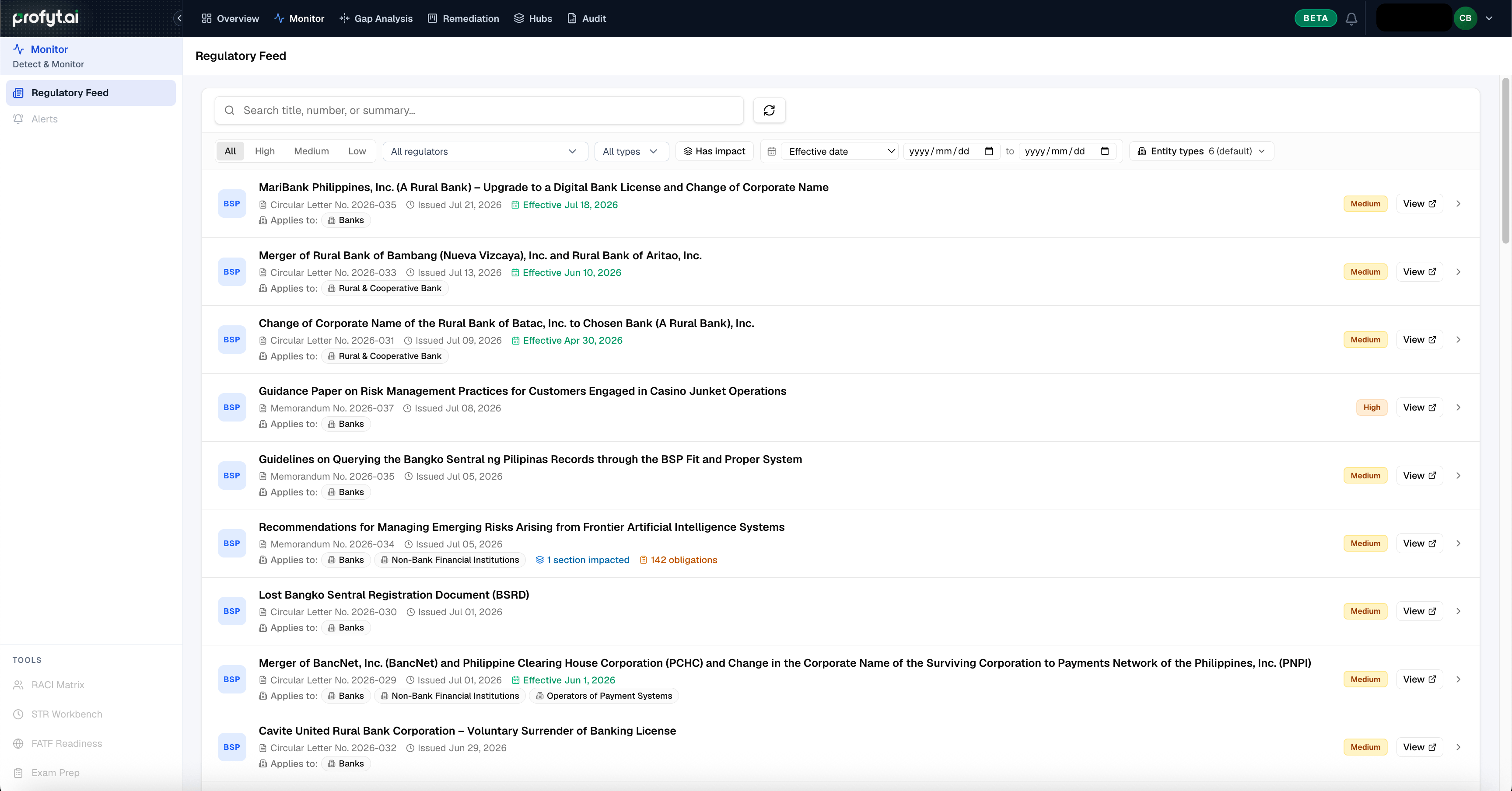This screenshot has height=791, width=1512.
Task: Open the Audit tab
Action: click(x=587, y=18)
